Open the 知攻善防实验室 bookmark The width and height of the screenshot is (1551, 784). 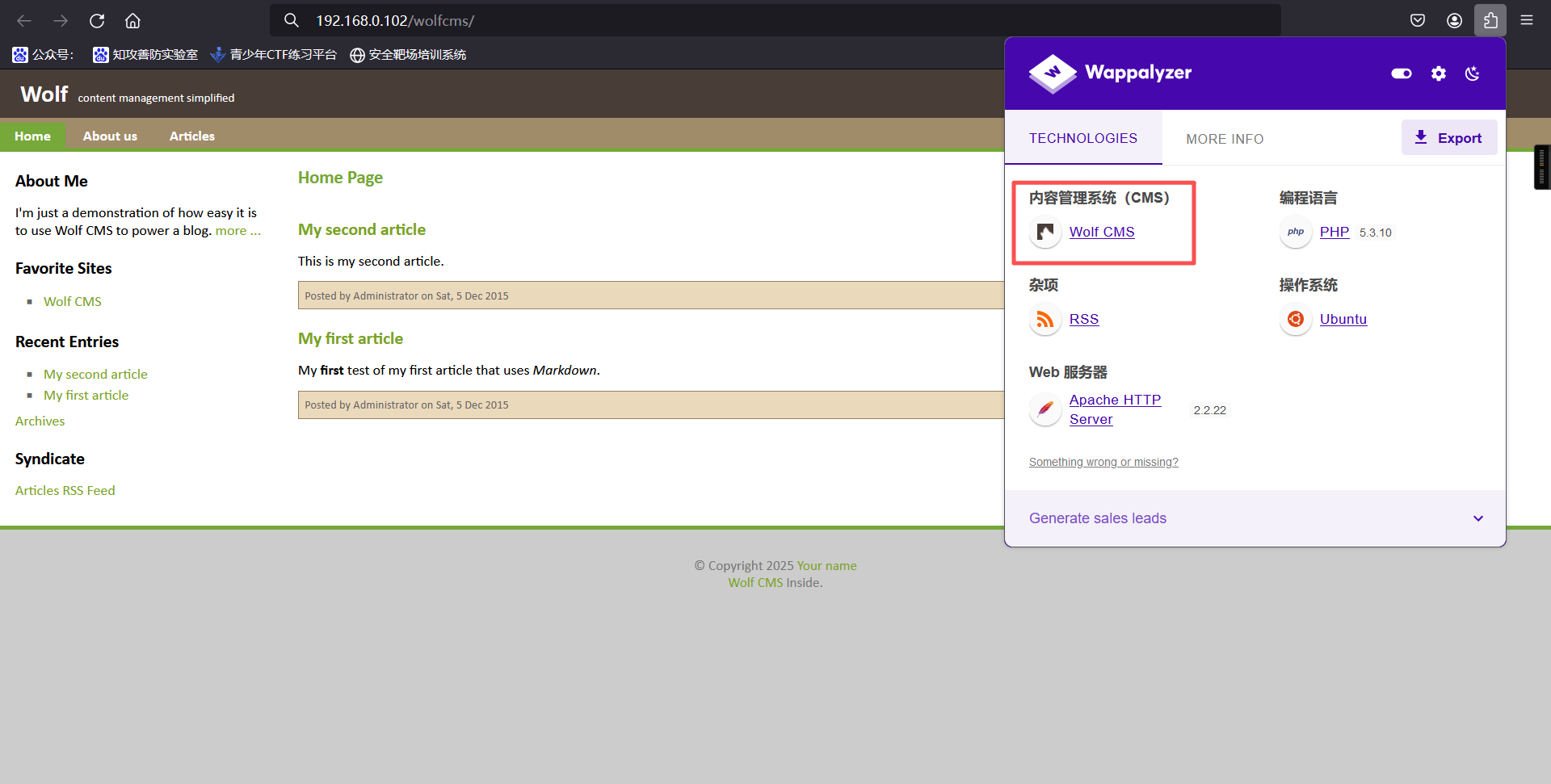pos(145,54)
